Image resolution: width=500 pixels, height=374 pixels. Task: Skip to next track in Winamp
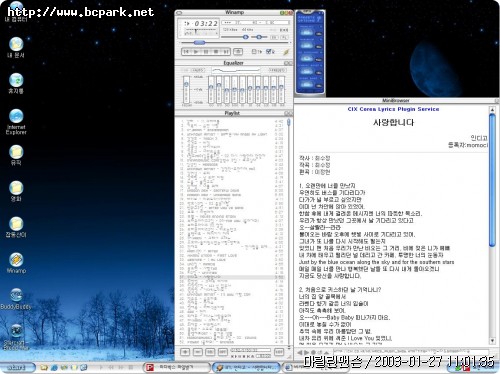[226, 52]
